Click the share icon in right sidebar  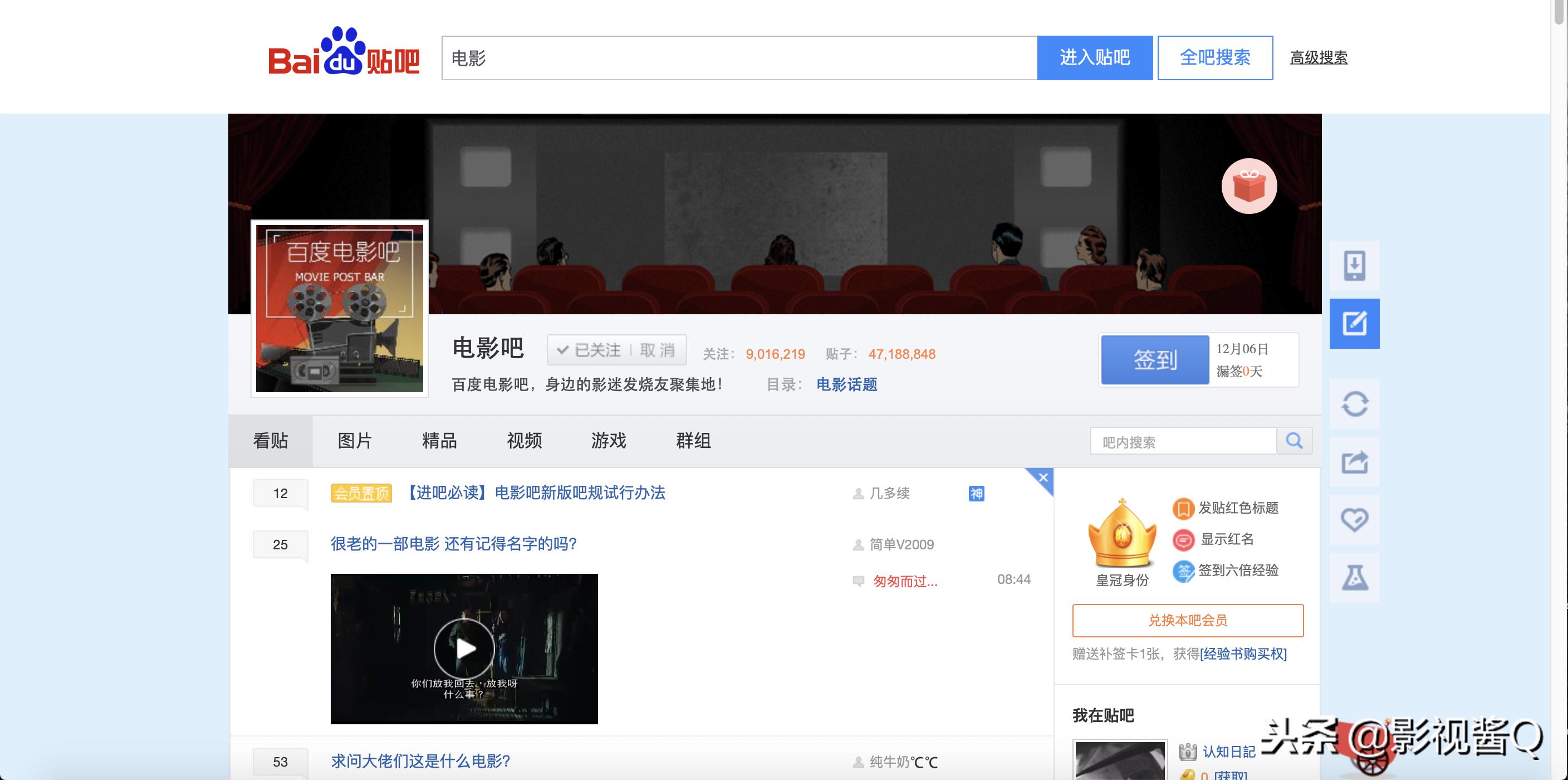point(1354,462)
